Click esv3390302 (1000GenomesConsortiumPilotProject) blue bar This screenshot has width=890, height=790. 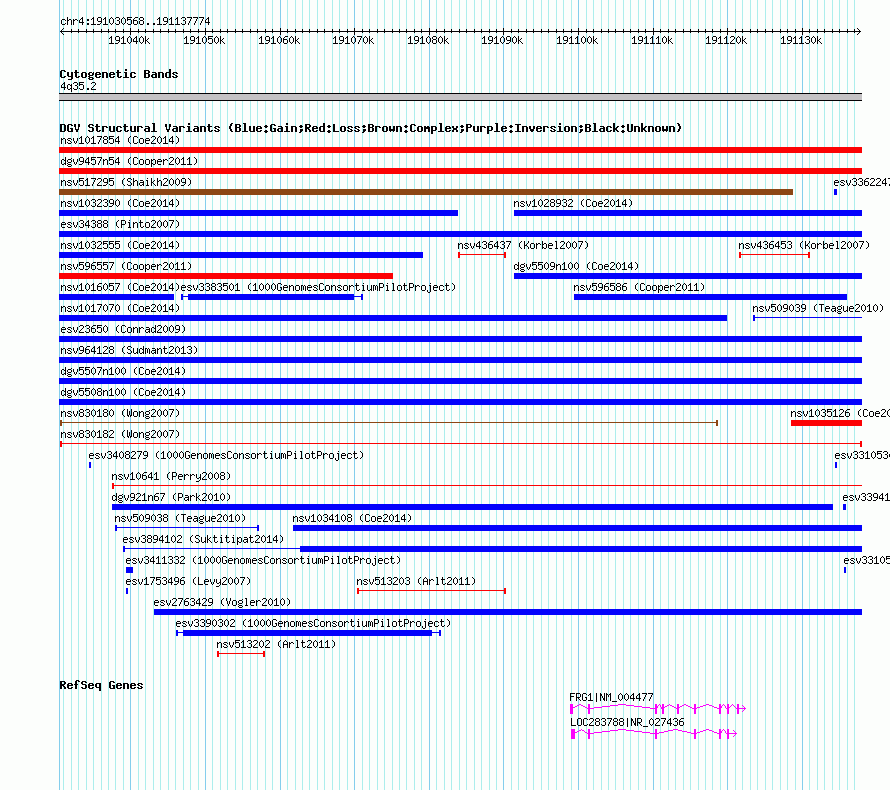(x=308, y=633)
